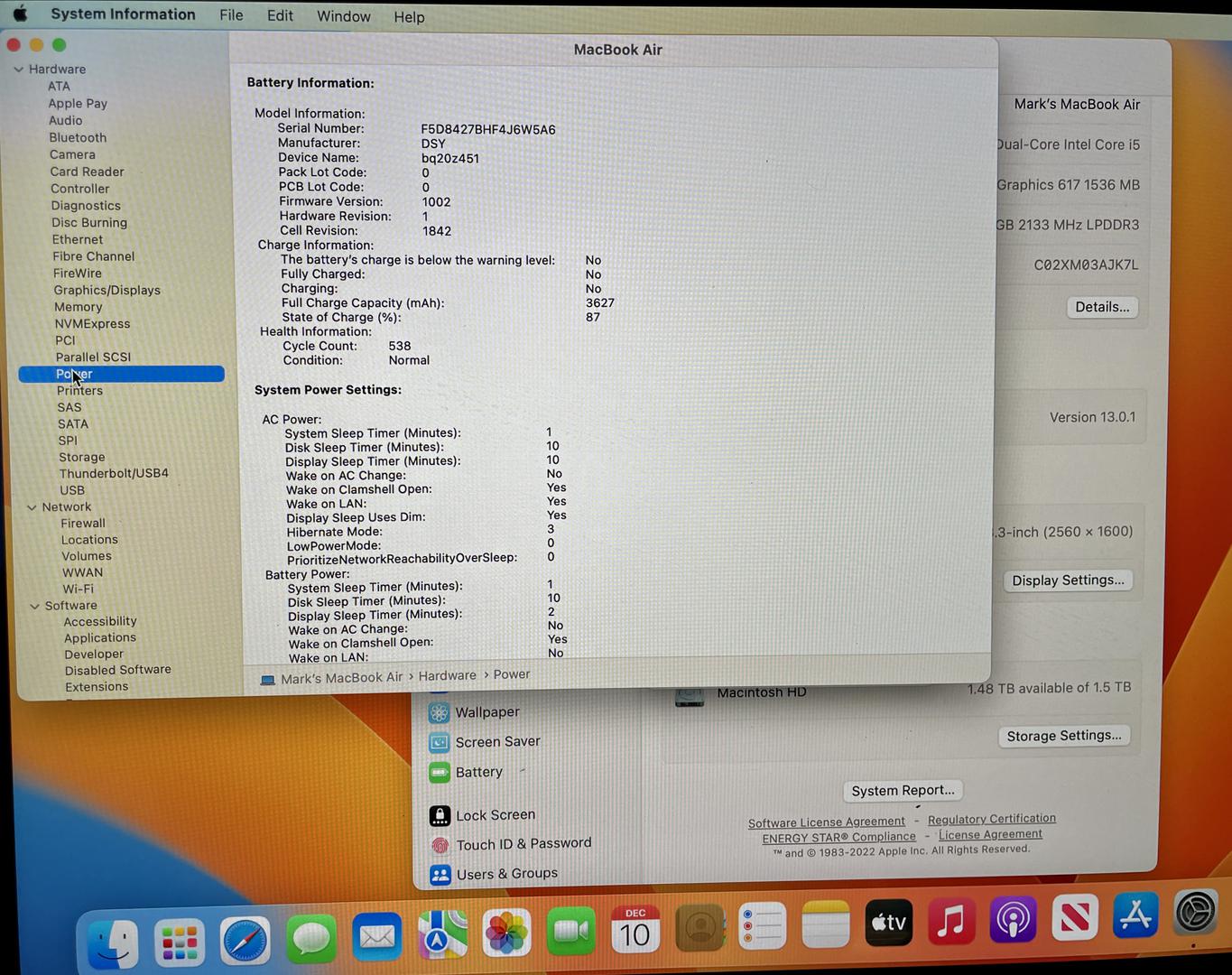
Task: Open News app in Dock
Action: click(x=1074, y=917)
